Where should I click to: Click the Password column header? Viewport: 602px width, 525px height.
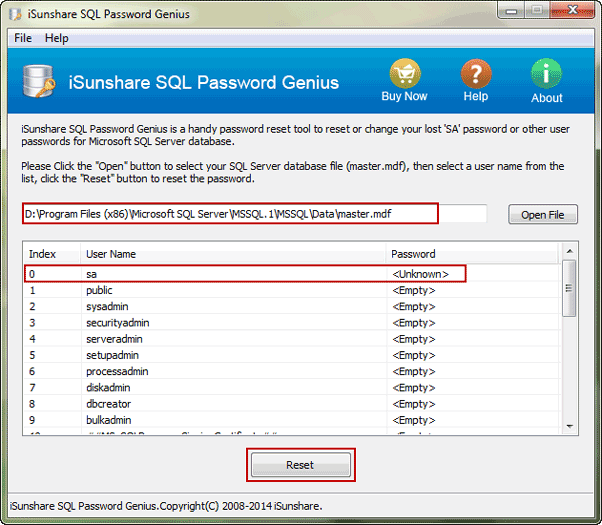472,254
